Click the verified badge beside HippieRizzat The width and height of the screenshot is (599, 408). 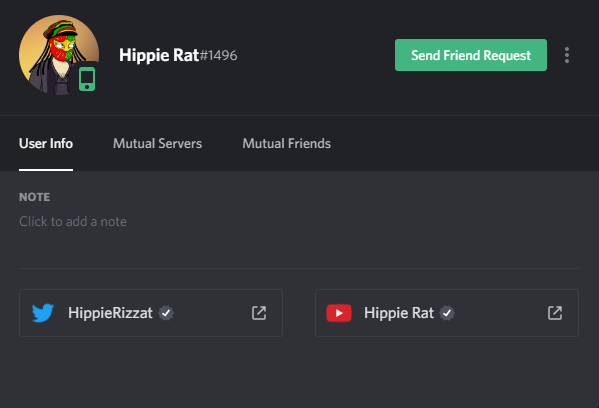pyautogui.click(x=166, y=313)
